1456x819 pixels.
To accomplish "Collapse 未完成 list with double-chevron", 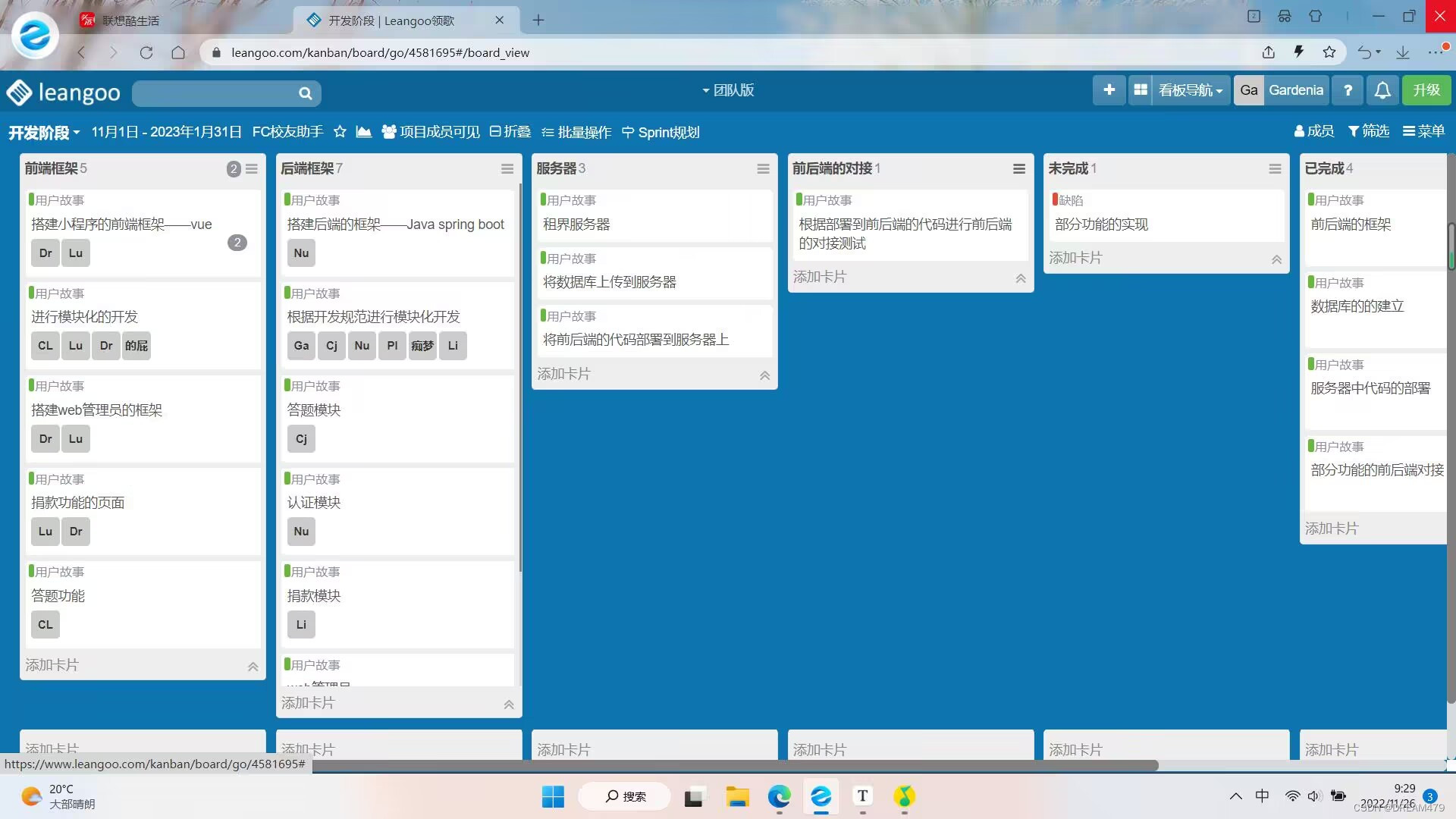I will [1277, 260].
